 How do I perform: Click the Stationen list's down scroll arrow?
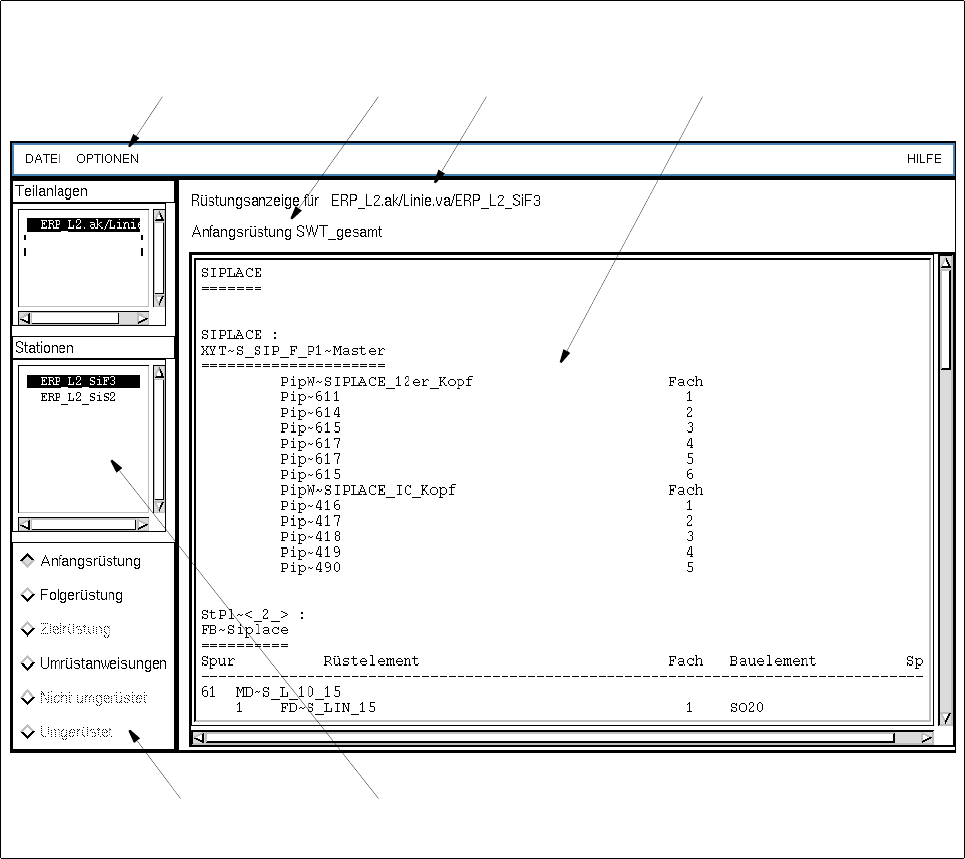159,506
